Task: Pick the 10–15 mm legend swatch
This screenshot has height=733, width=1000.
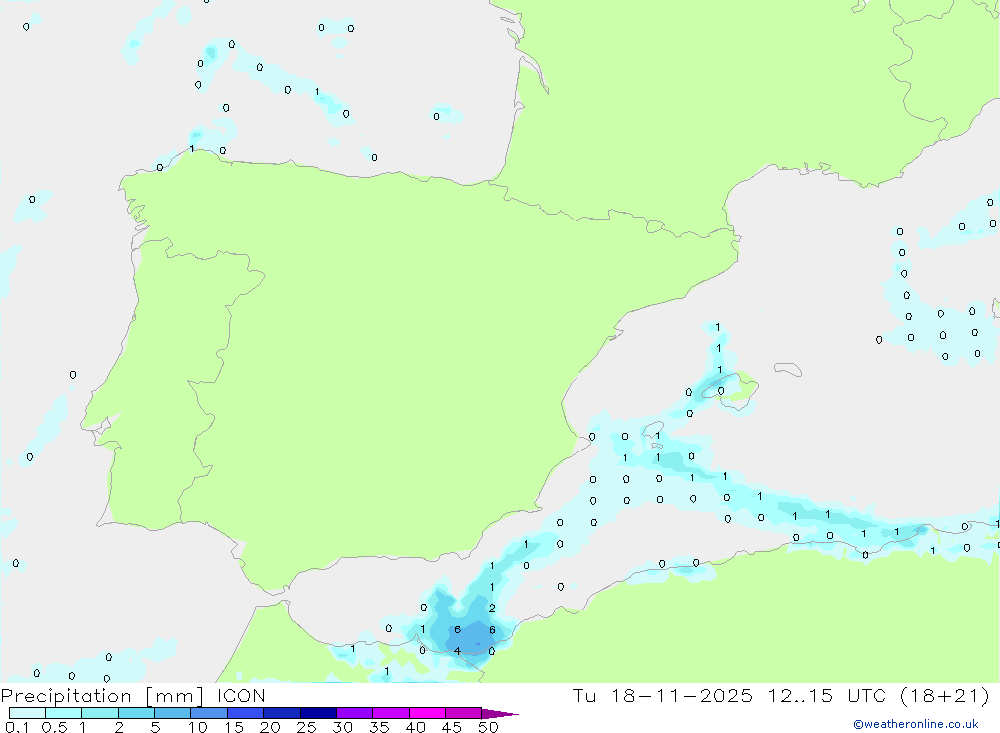Action: tap(209, 713)
